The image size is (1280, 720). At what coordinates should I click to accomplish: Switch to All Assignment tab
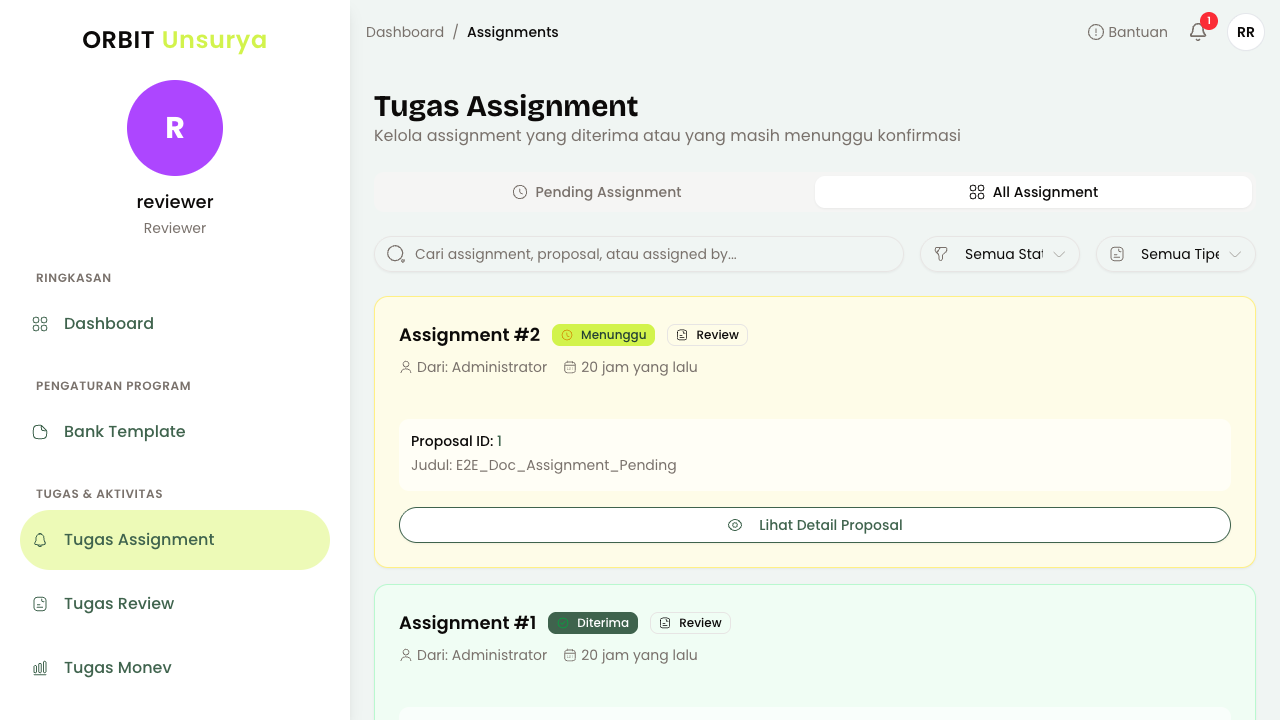(1033, 192)
